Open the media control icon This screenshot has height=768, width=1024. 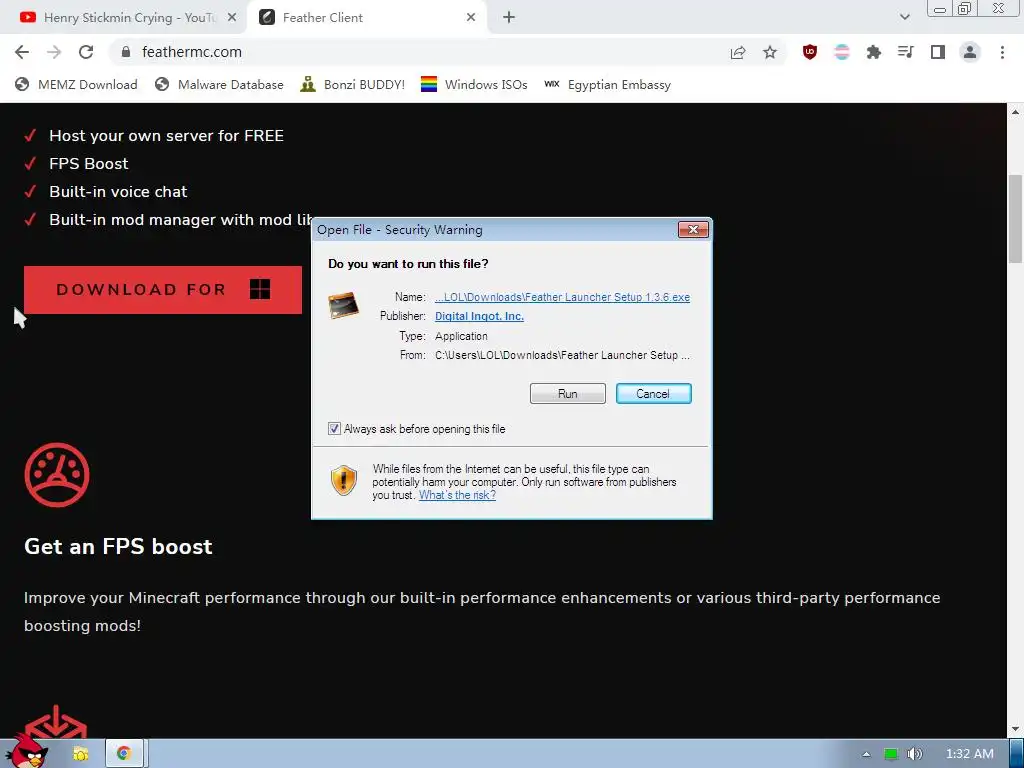906,52
